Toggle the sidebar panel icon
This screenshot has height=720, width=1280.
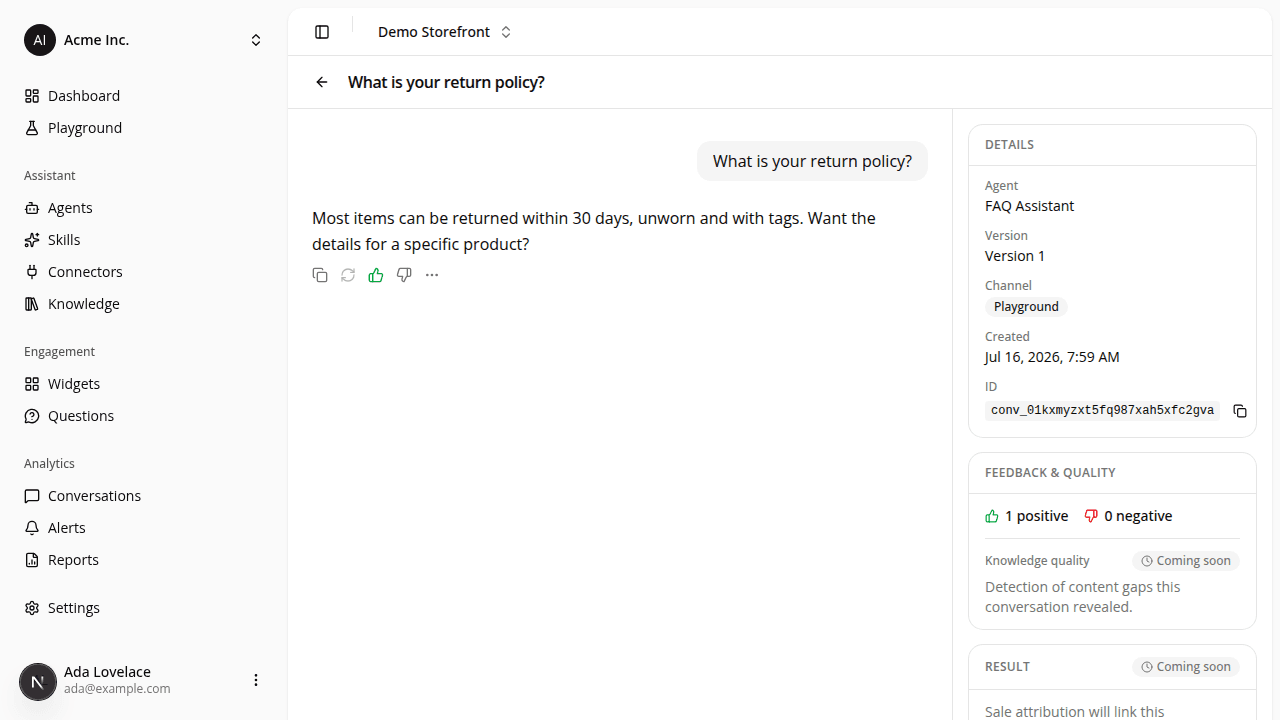point(322,32)
